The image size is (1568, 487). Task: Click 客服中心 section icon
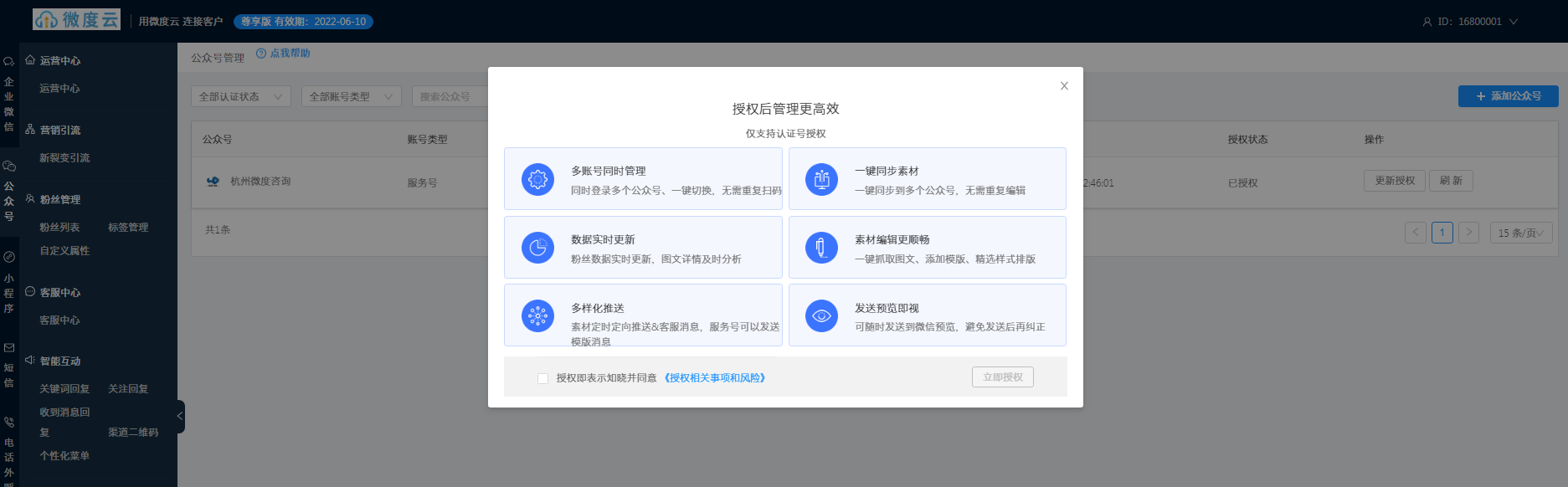30,292
